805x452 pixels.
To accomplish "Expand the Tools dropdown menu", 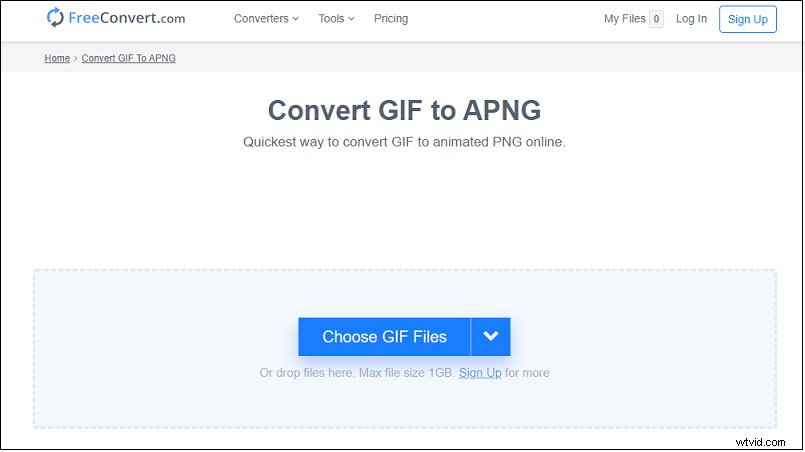I will [x=336, y=18].
